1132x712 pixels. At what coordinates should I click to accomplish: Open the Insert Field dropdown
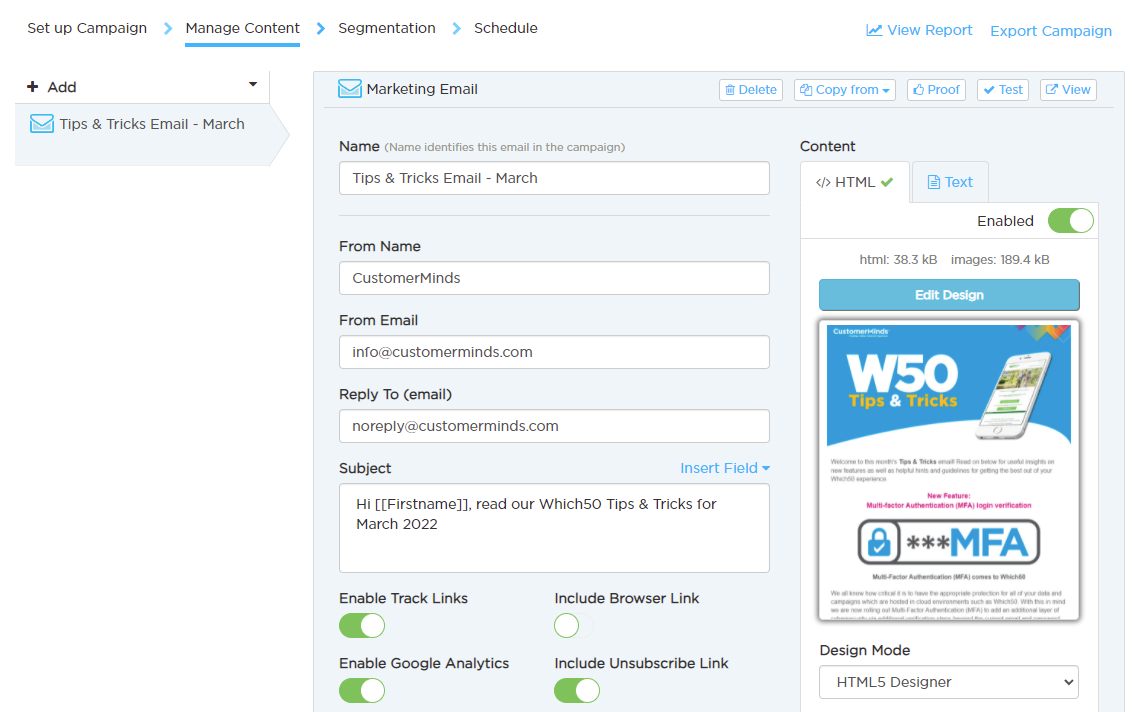(725, 468)
